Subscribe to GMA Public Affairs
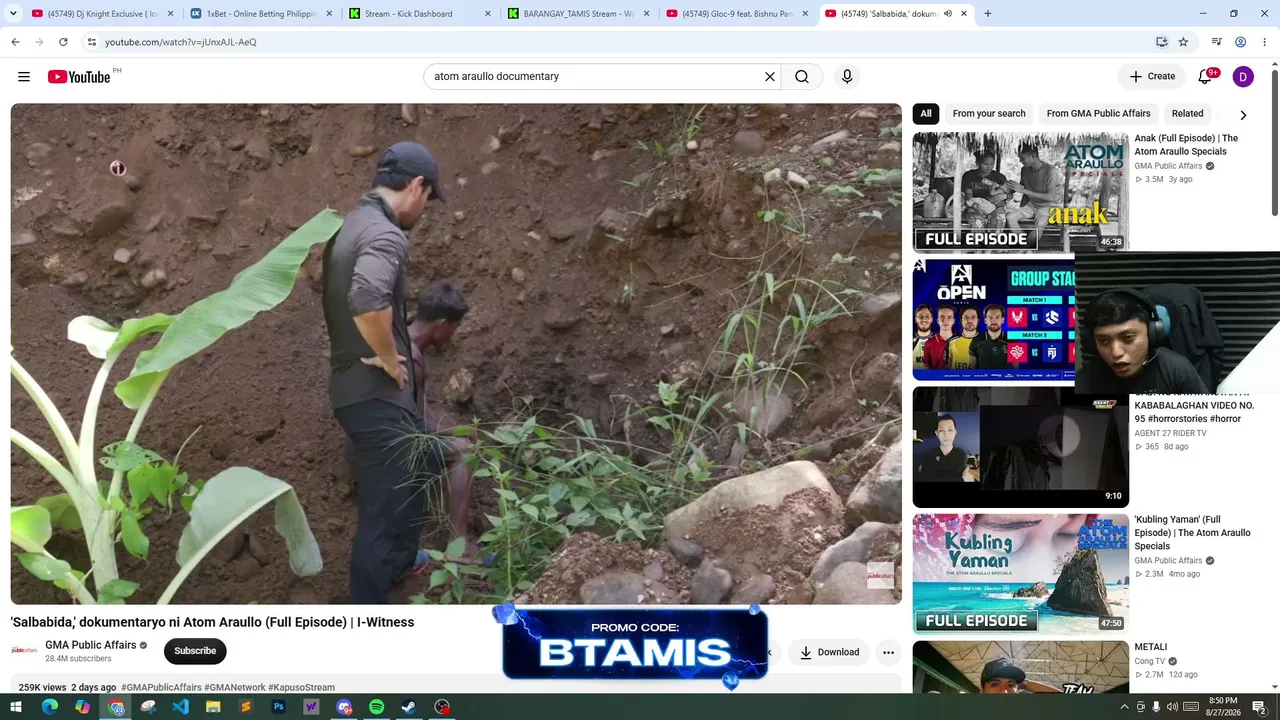Image resolution: width=1280 pixels, height=720 pixels. 195,651
